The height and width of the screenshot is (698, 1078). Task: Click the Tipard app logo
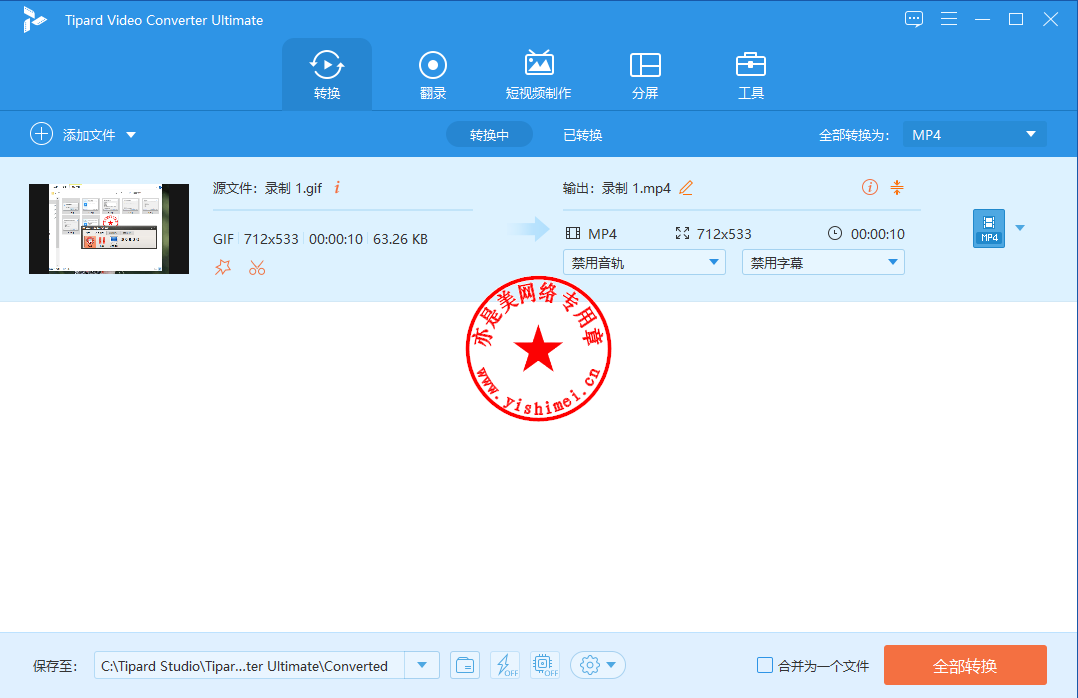click(x=34, y=19)
